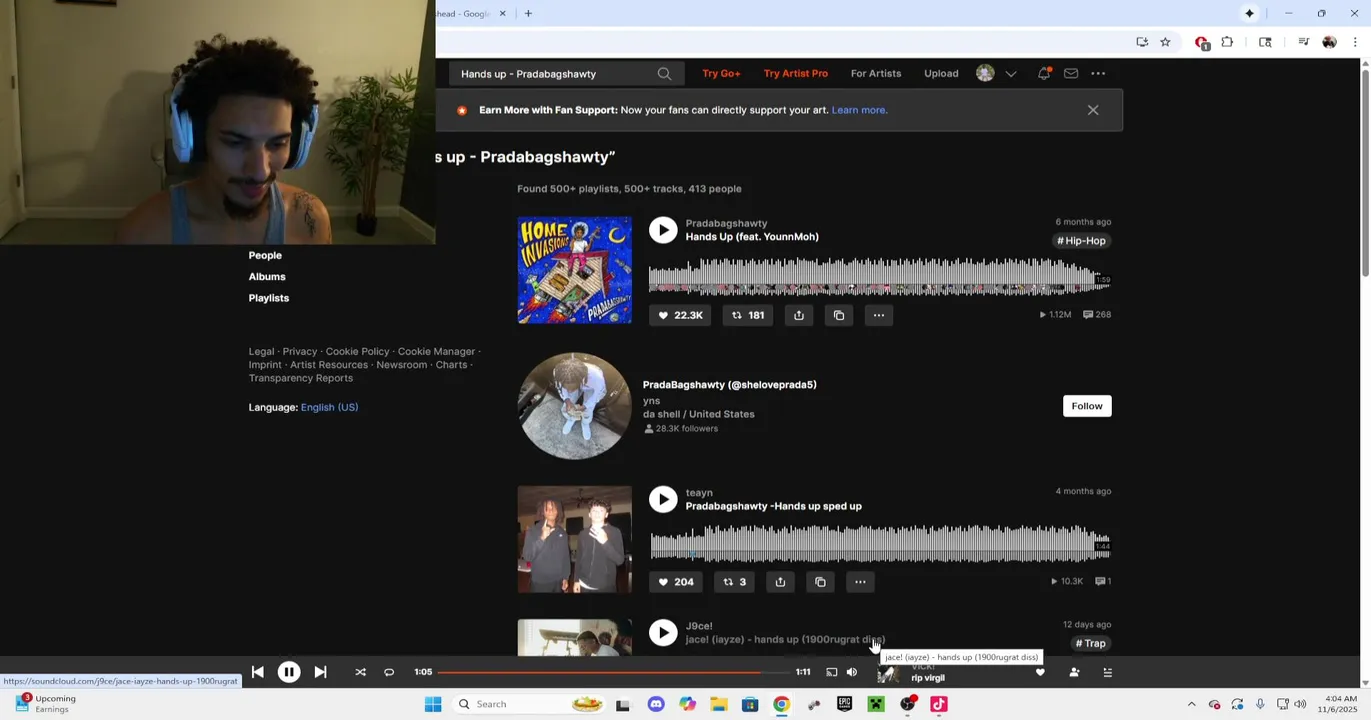
Task: Open the profile avatar in SoundCloud header
Action: [985, 73]
